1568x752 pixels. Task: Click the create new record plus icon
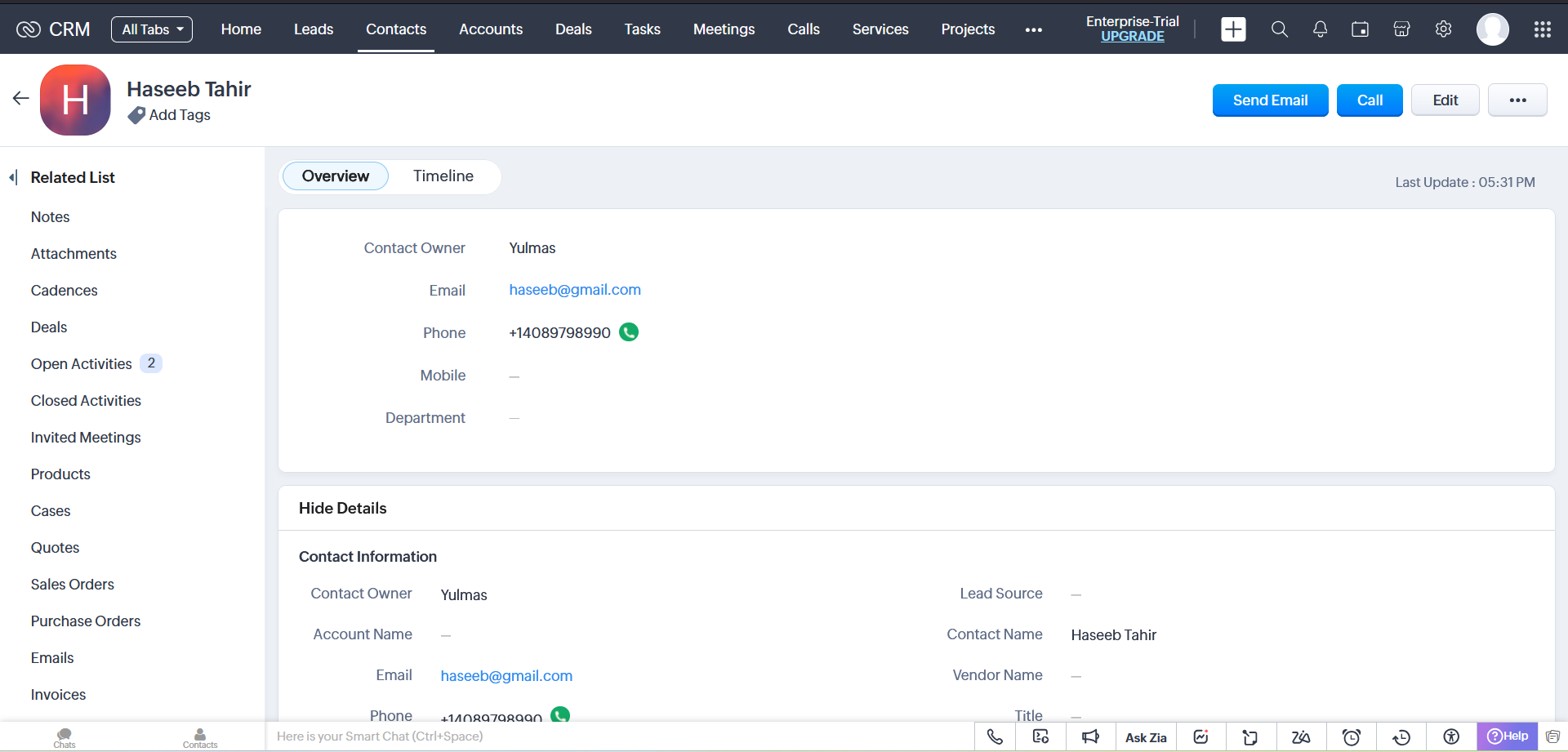point(1233,29)
